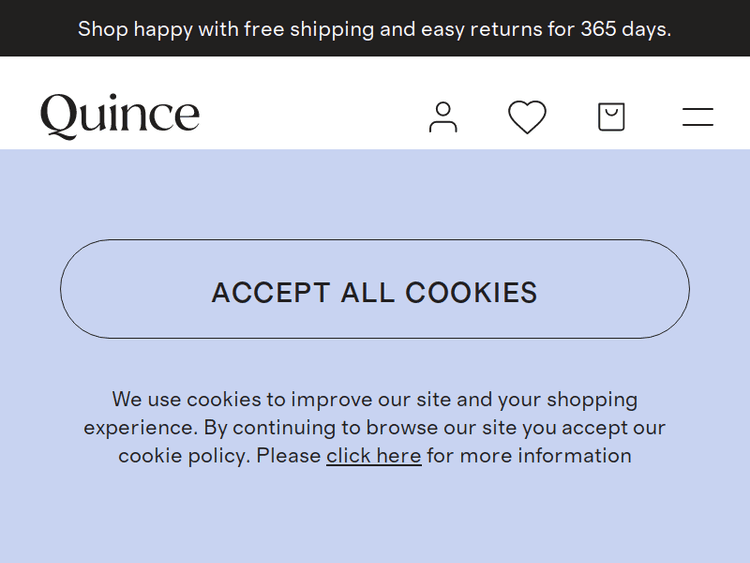The image size is (750, 563).
Task: Open the shopping bag icon
Action: click(611, 117)
